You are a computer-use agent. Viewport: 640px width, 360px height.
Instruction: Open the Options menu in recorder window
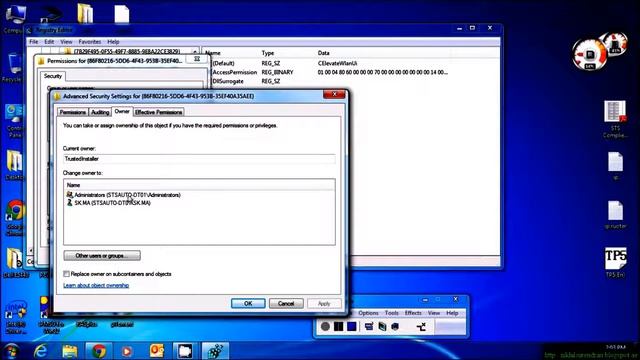click(368, 313)
